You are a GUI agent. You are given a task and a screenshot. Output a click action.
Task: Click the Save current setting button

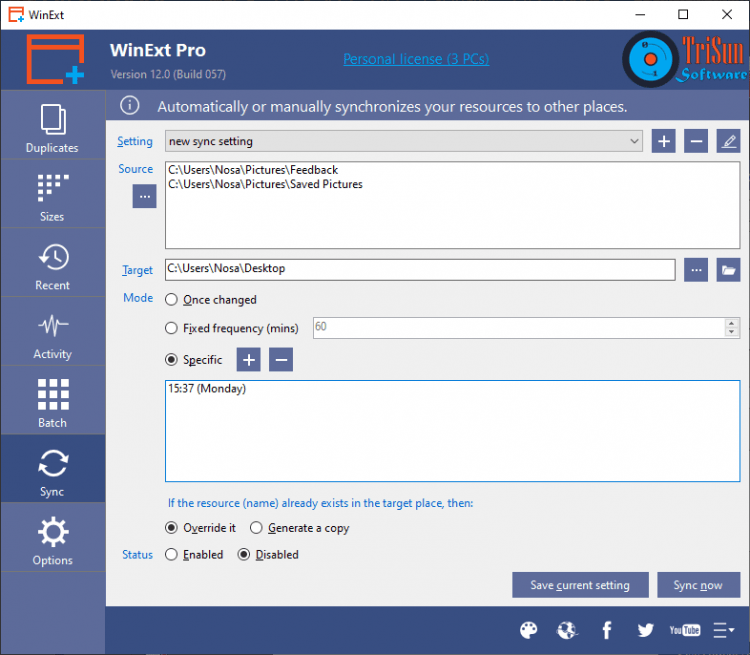(x=580, y=585)
